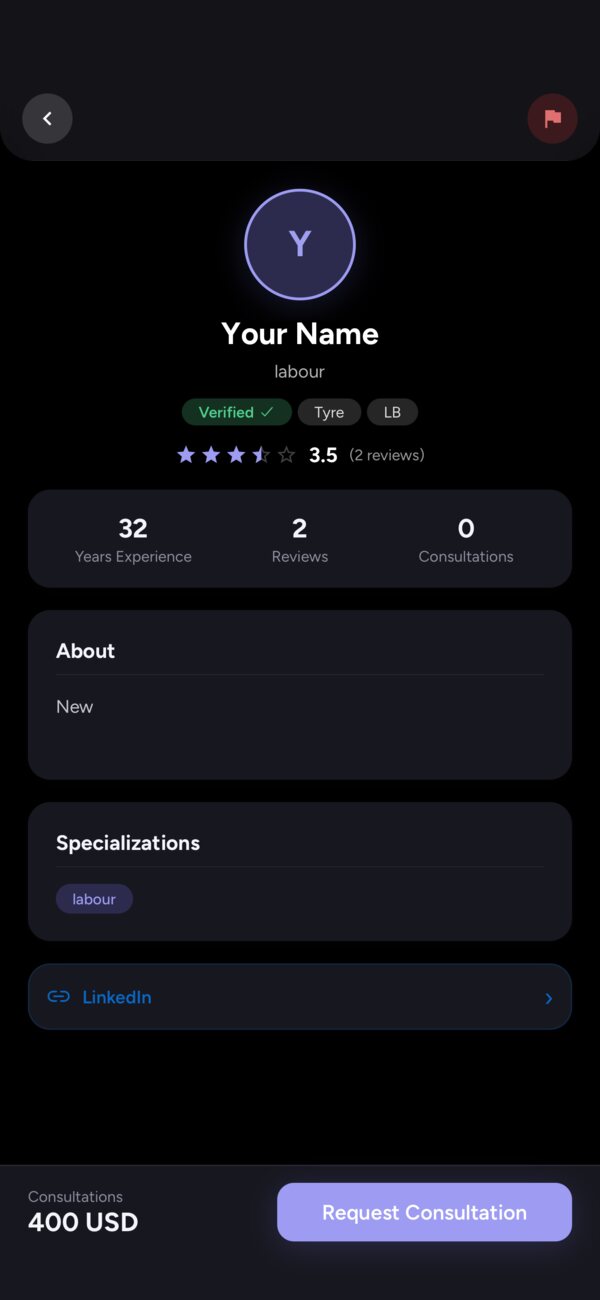The width and height of the screenshot is (600, 1300).
Task: Tap the half-filled fourth star
Action: click(261, 455)
